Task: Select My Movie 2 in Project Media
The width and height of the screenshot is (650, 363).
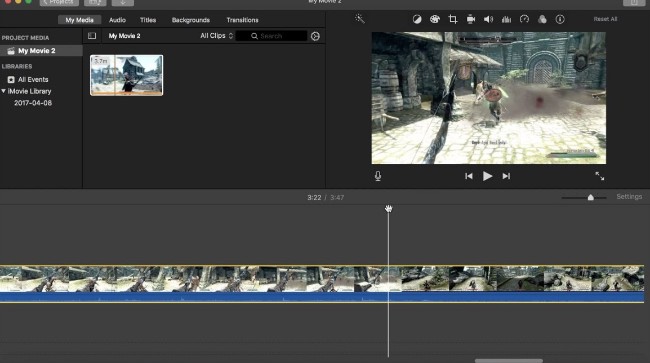Action: point(41,51)
